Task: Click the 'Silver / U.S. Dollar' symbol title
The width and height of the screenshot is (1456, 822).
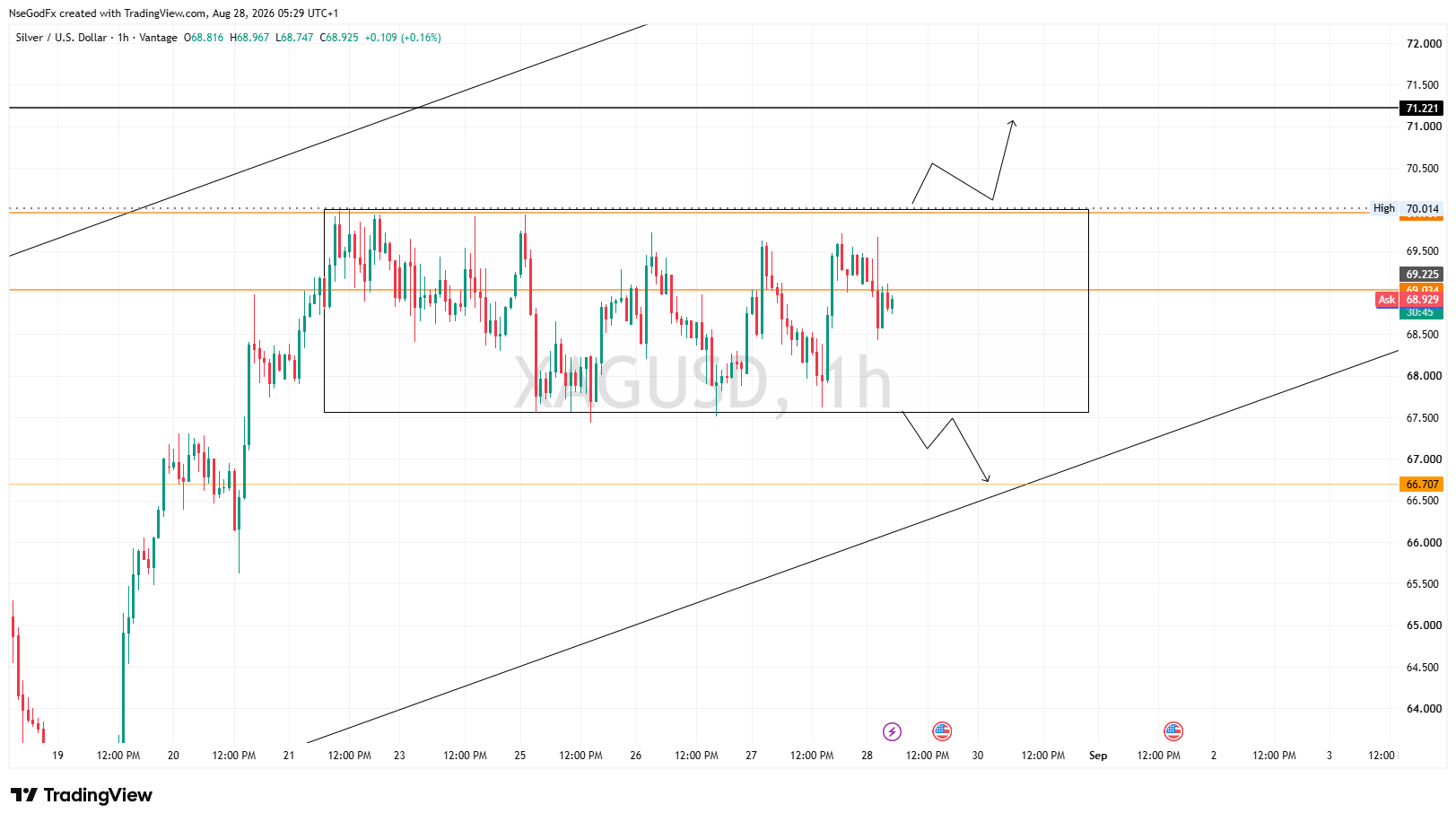Action: coord(61,38)
